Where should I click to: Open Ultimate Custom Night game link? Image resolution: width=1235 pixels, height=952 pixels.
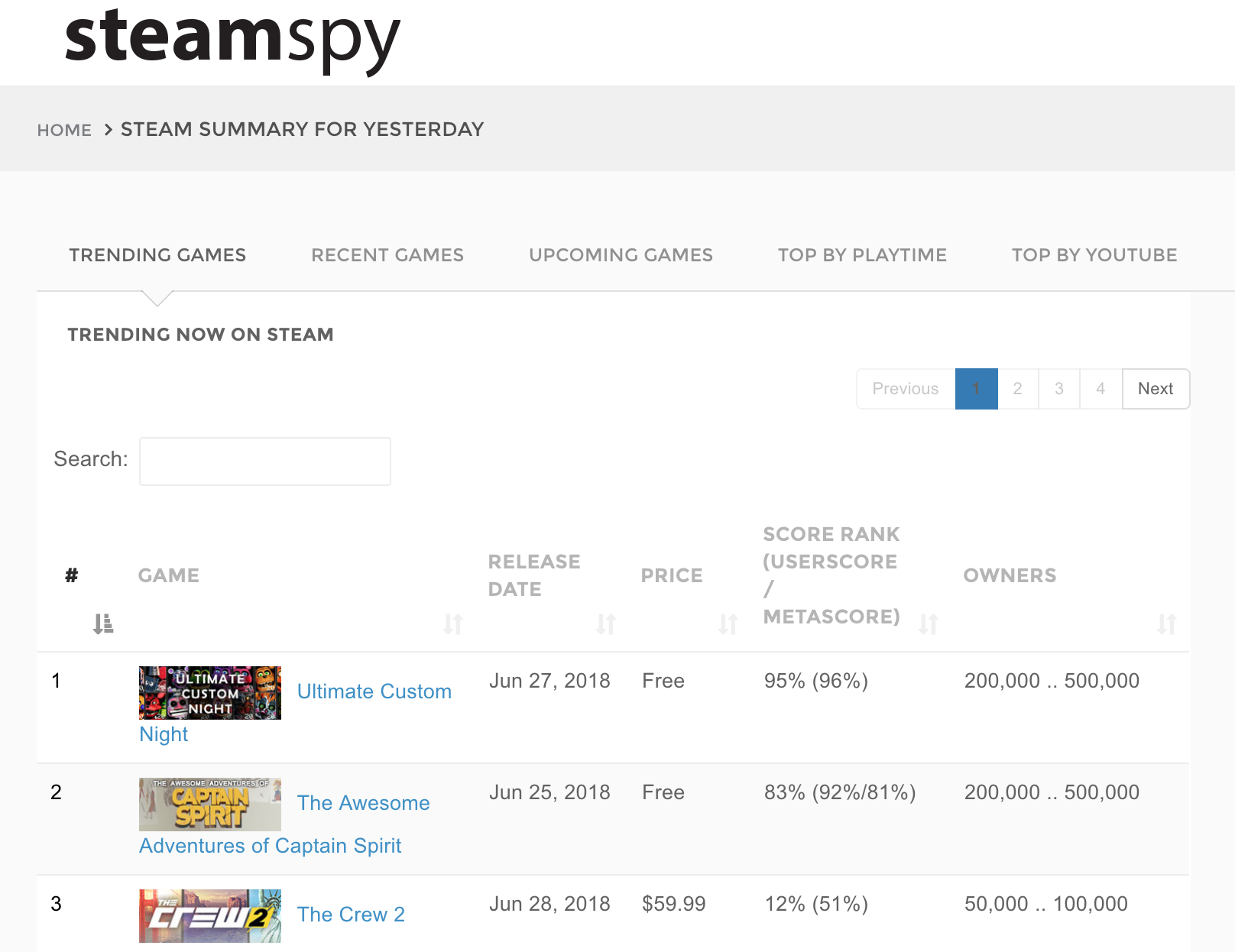pos(374,691)
